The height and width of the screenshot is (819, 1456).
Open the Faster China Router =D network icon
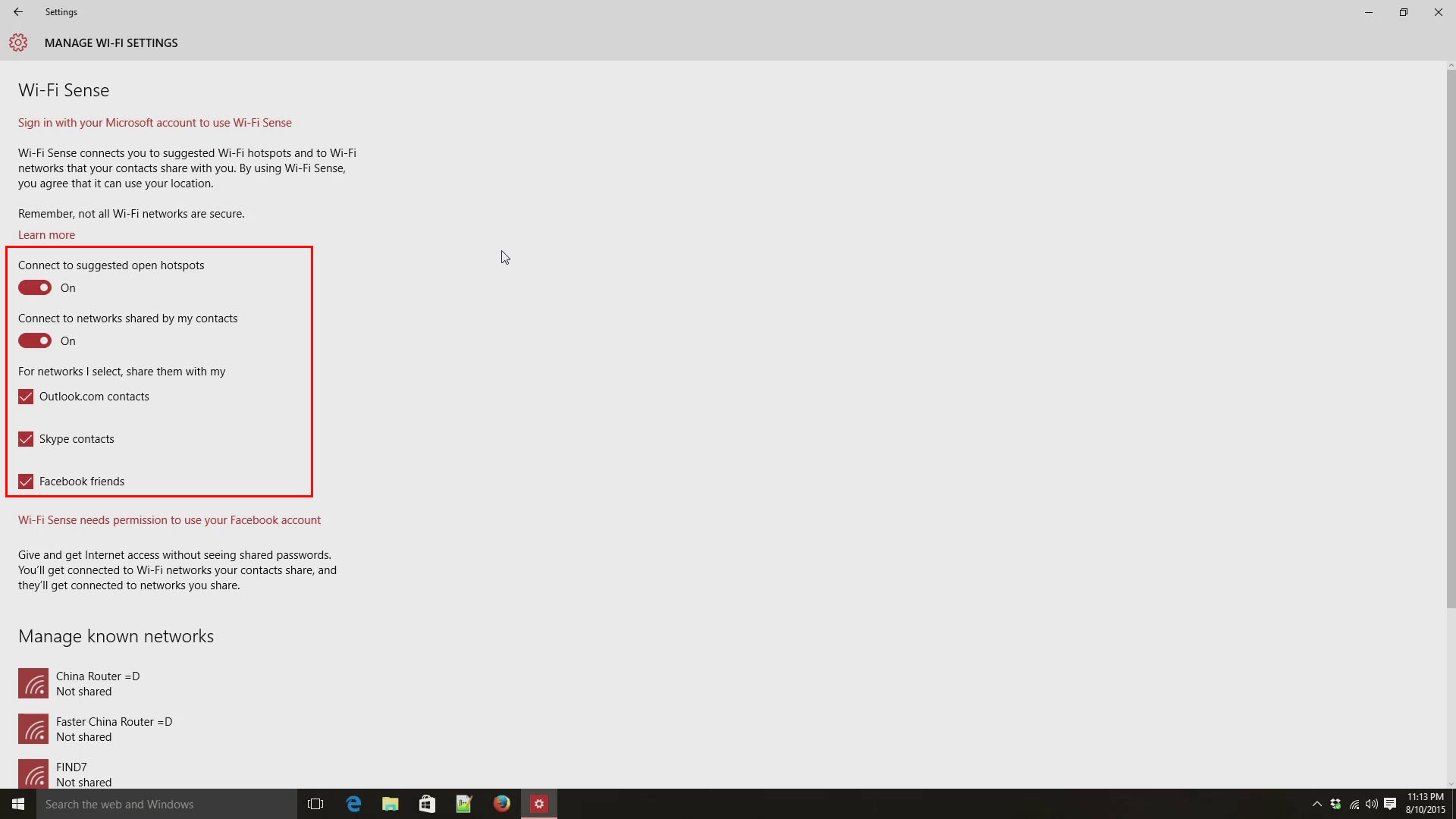[x=33, y=729]
